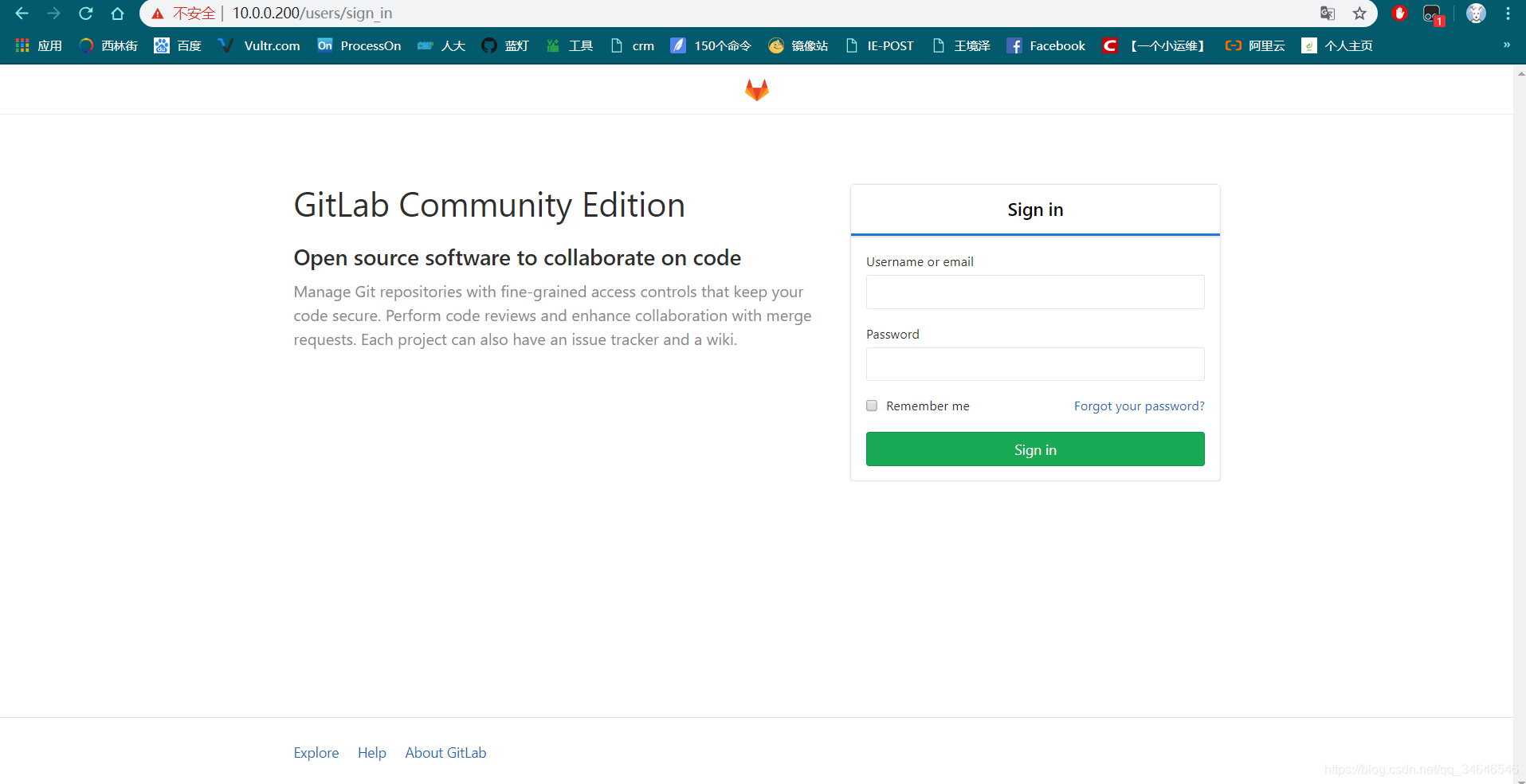
Task: Open the 人大 bookmark
Action: [441, 45]
